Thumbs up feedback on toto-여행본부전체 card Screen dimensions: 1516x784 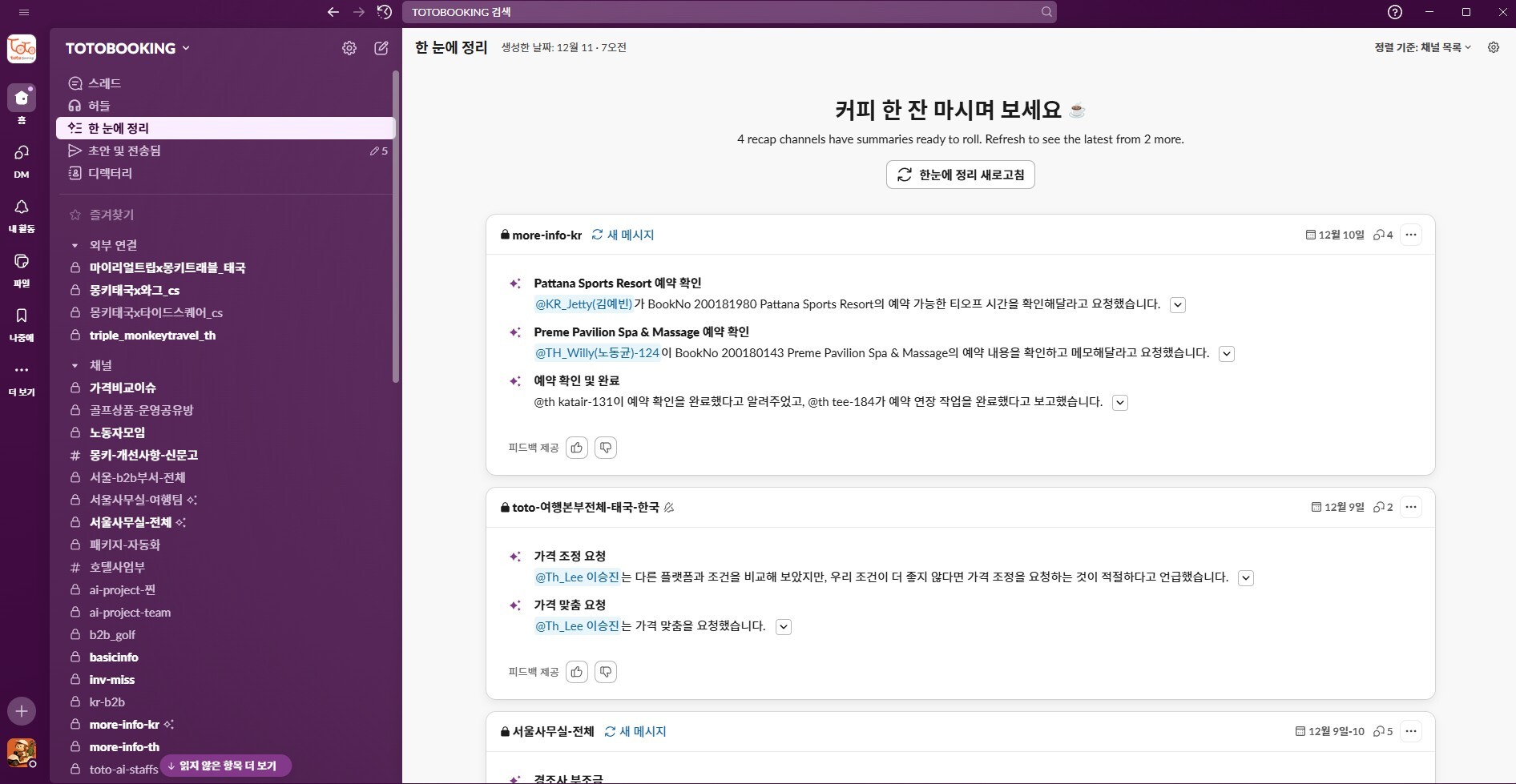pyautogui.click(x=577, y=672)
